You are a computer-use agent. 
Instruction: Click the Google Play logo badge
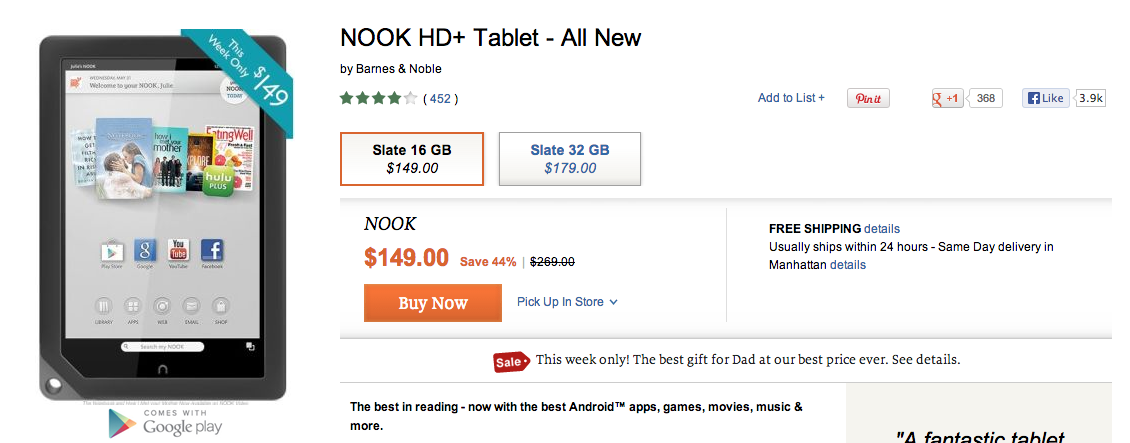(x=164, y=423)
